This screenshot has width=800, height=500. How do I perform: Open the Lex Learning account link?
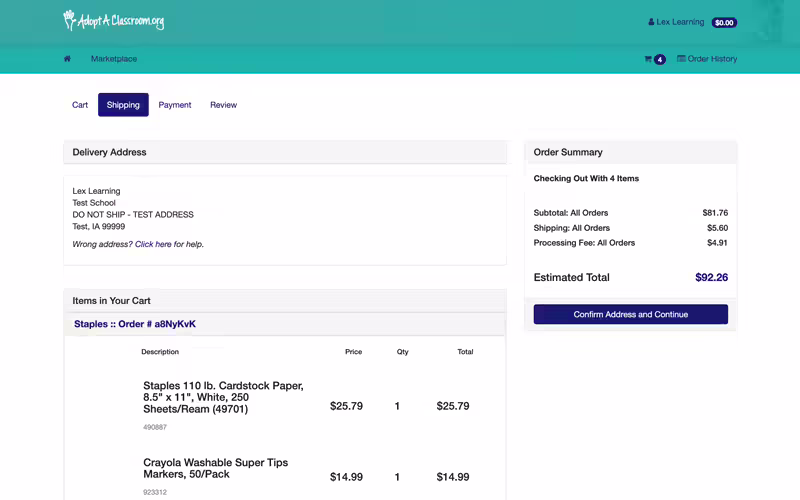(680, 22)
